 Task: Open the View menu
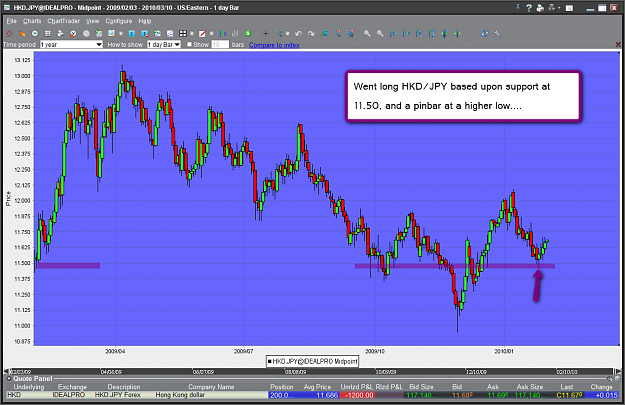coord(92,21)
